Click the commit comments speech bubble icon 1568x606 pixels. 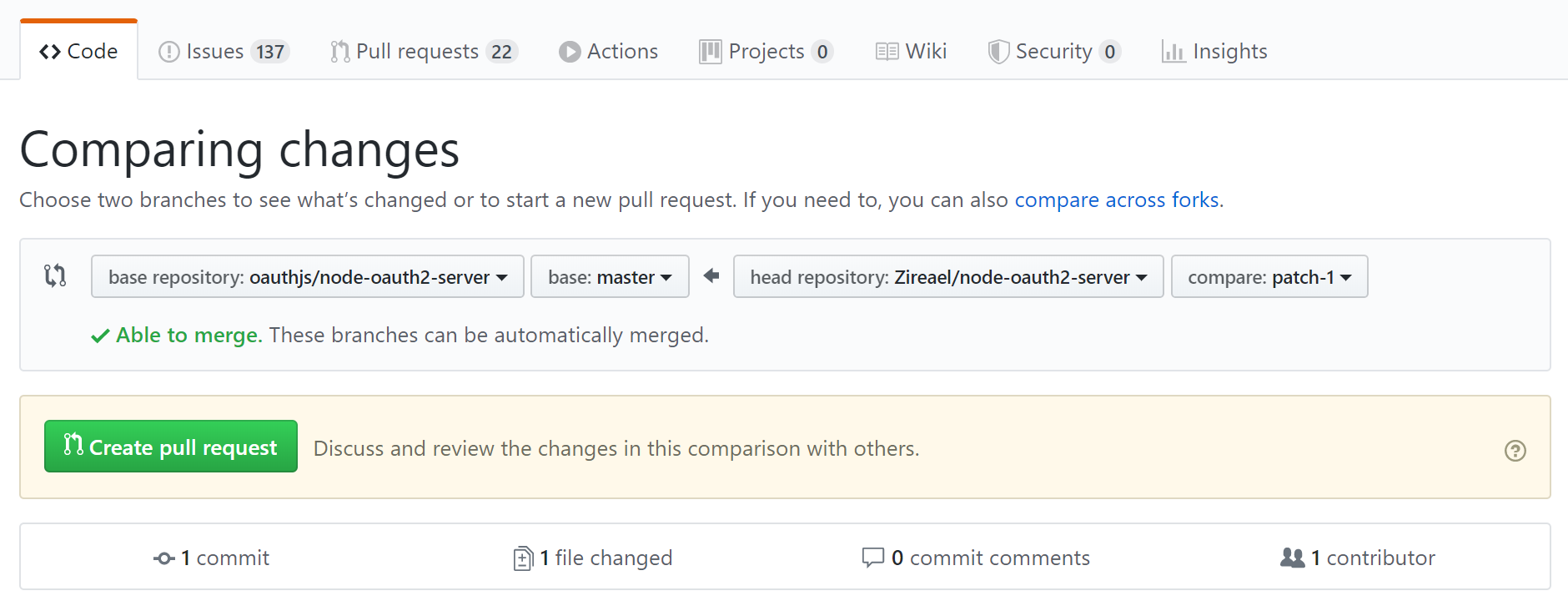coord(872,558)
